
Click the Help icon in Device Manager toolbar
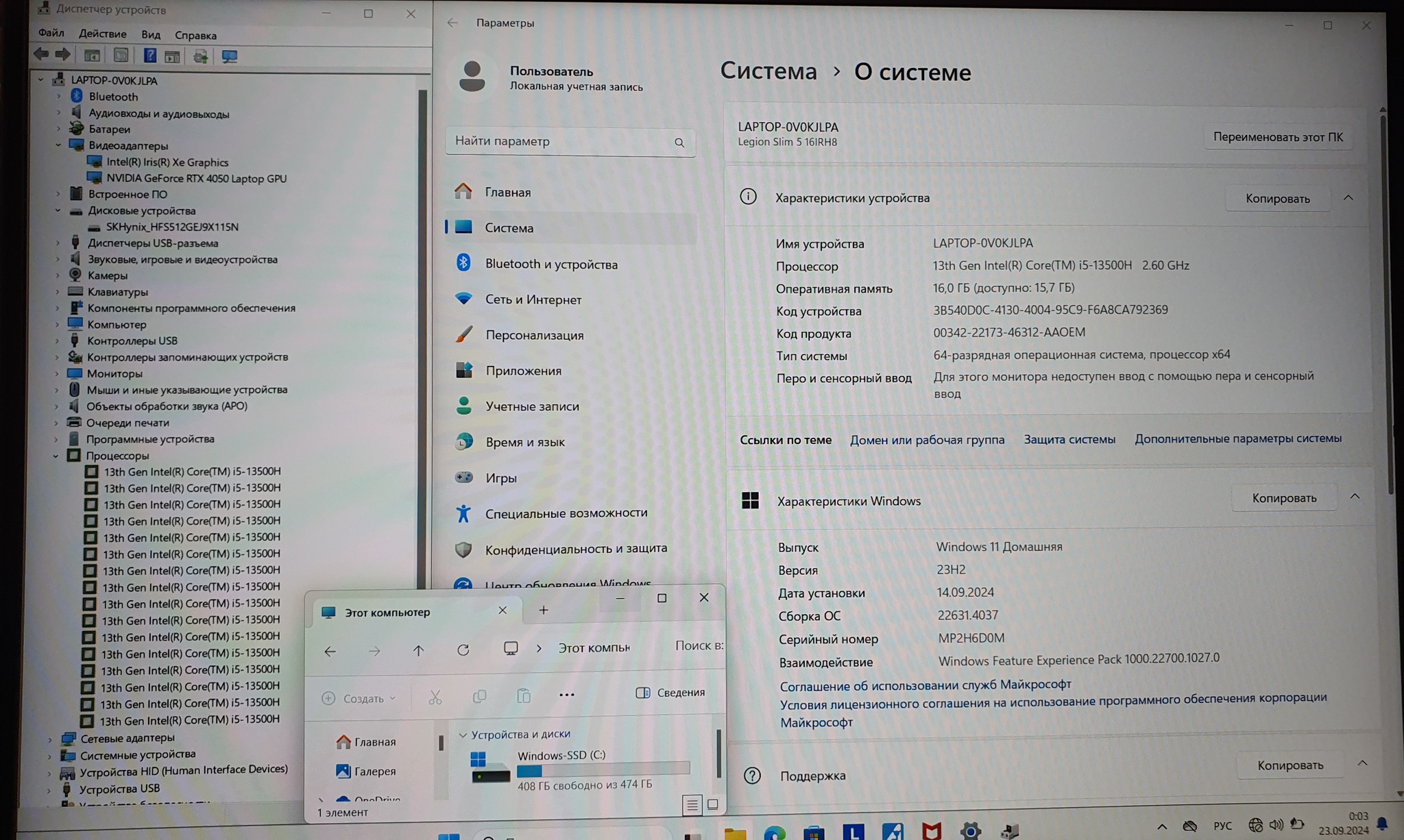point(149,55)
